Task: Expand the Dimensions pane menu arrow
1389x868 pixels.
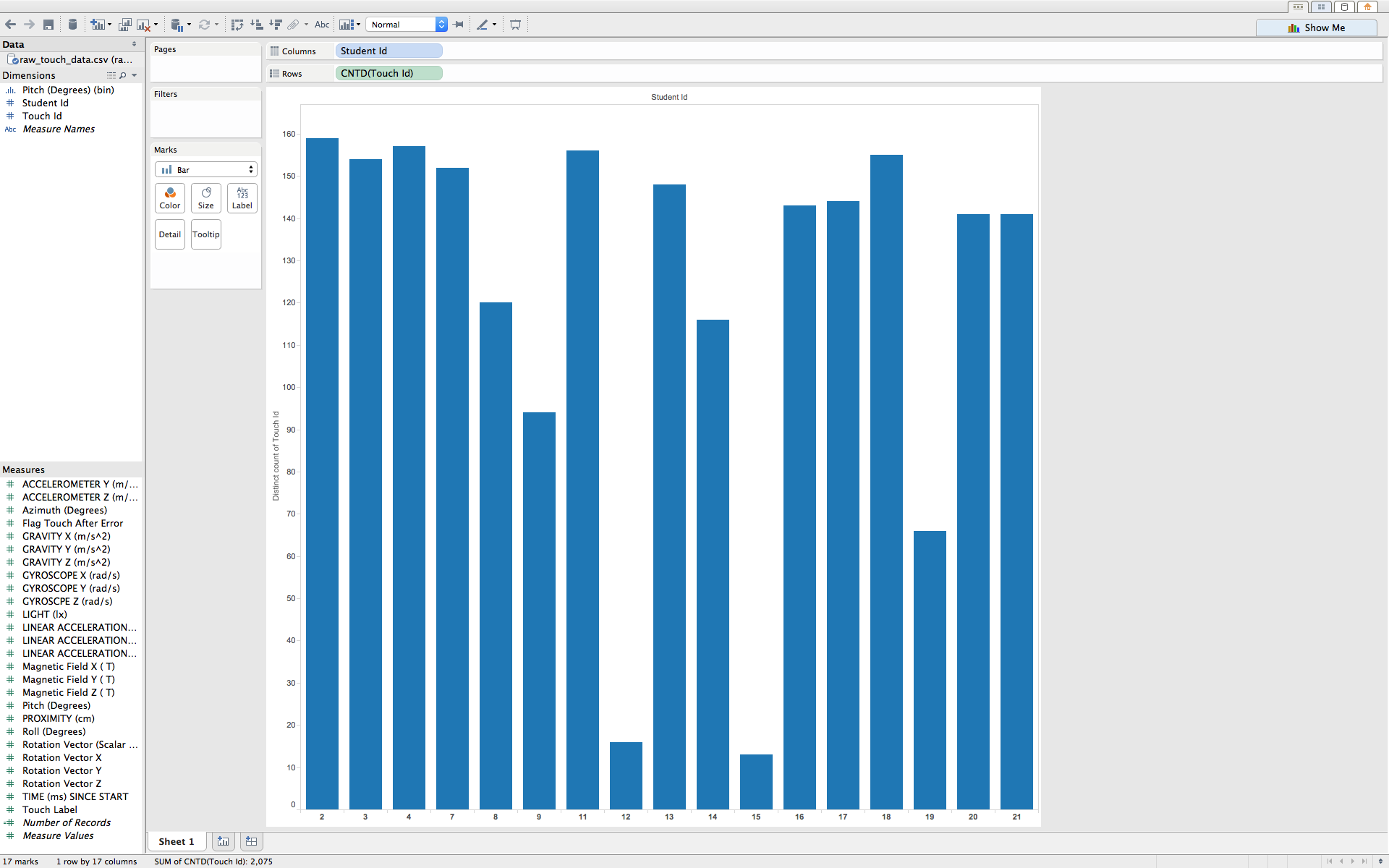Action: point(135,75)
